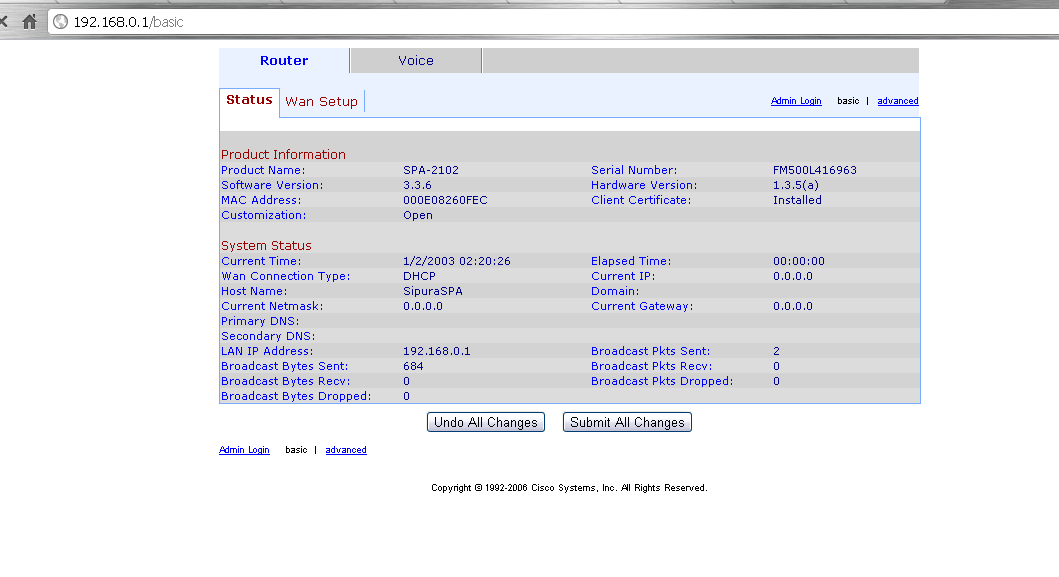Click the LAN IP Address value 192.168.0.1
1059x577 pixels.
[x=436, y=351]
